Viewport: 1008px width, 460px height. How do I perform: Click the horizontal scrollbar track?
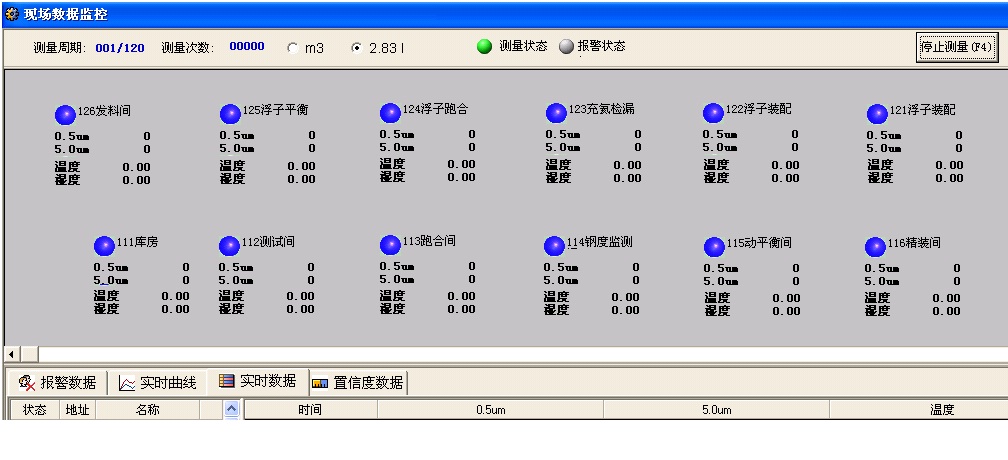coord(523,354)
